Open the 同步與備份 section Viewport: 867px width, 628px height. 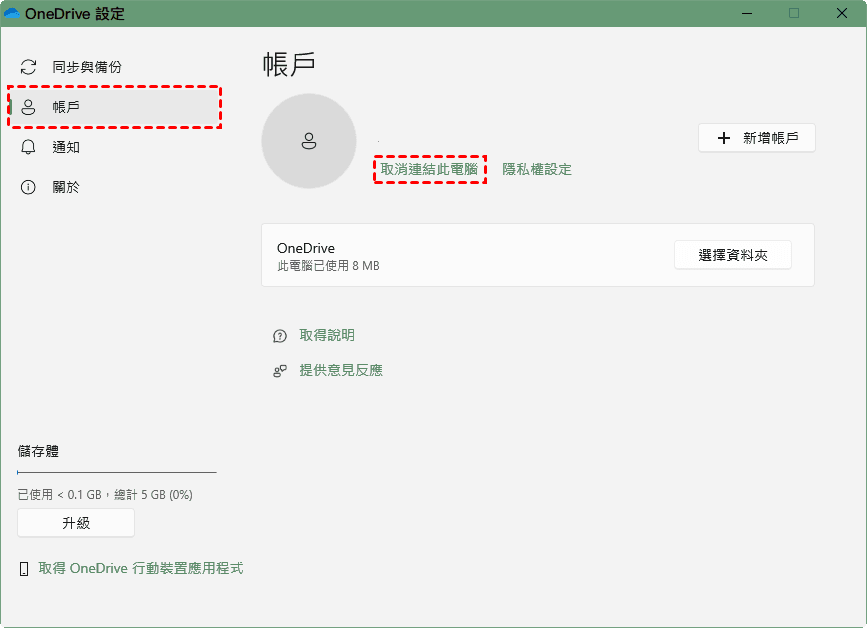coord(114,67)
